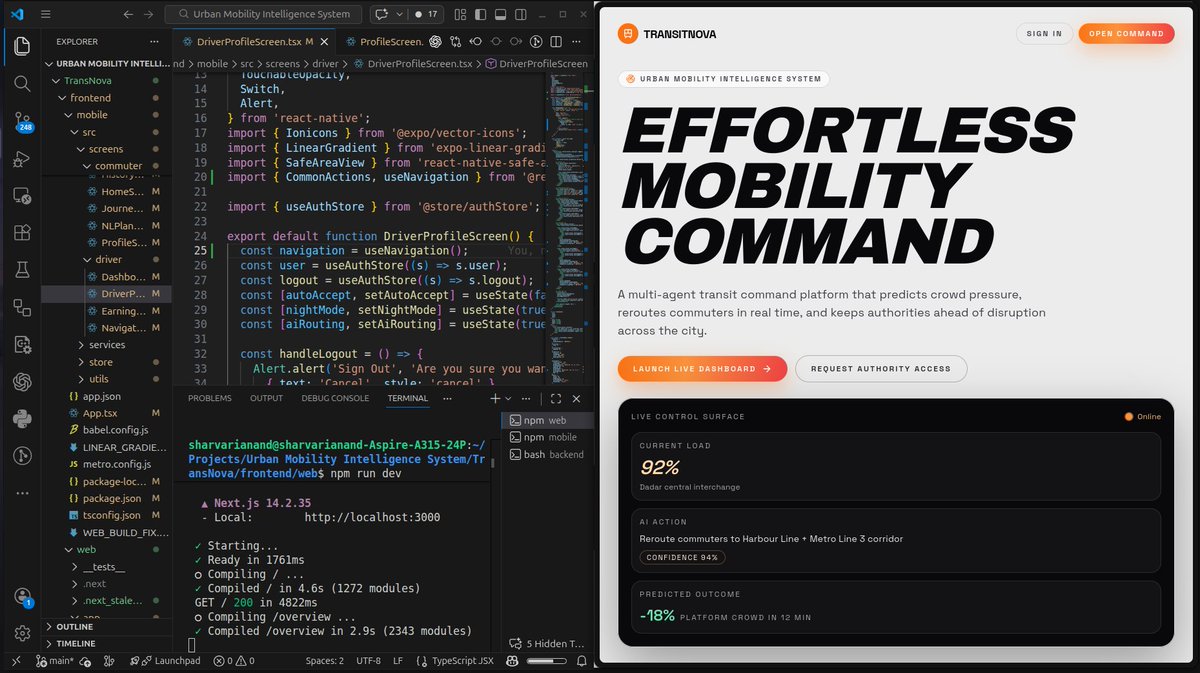
Task: Go back with the navigation arrow
Action: coord(126,14)
